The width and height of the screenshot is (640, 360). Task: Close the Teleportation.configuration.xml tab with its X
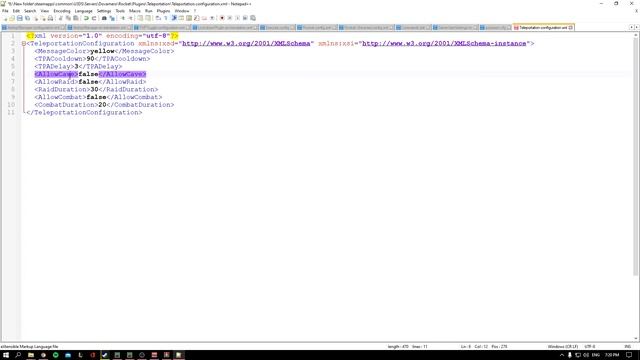tap(571, 27)
